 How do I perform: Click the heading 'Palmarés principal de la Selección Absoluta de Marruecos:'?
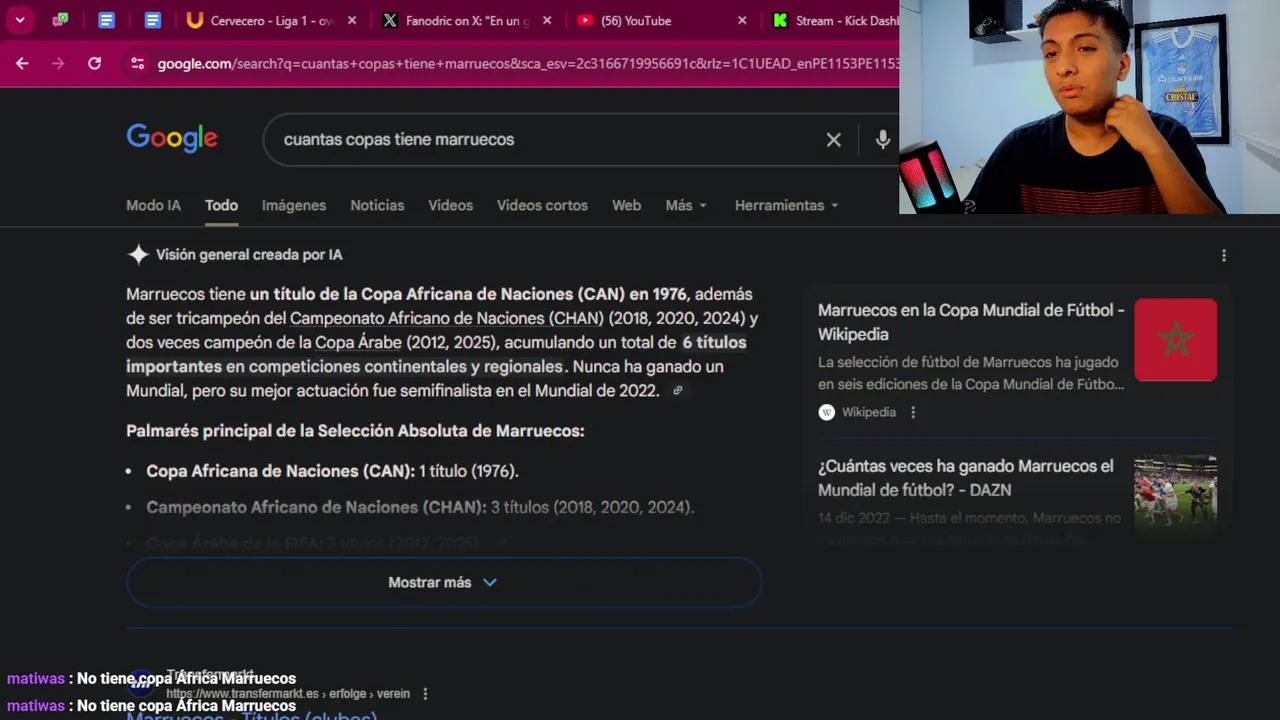[355, 431]
